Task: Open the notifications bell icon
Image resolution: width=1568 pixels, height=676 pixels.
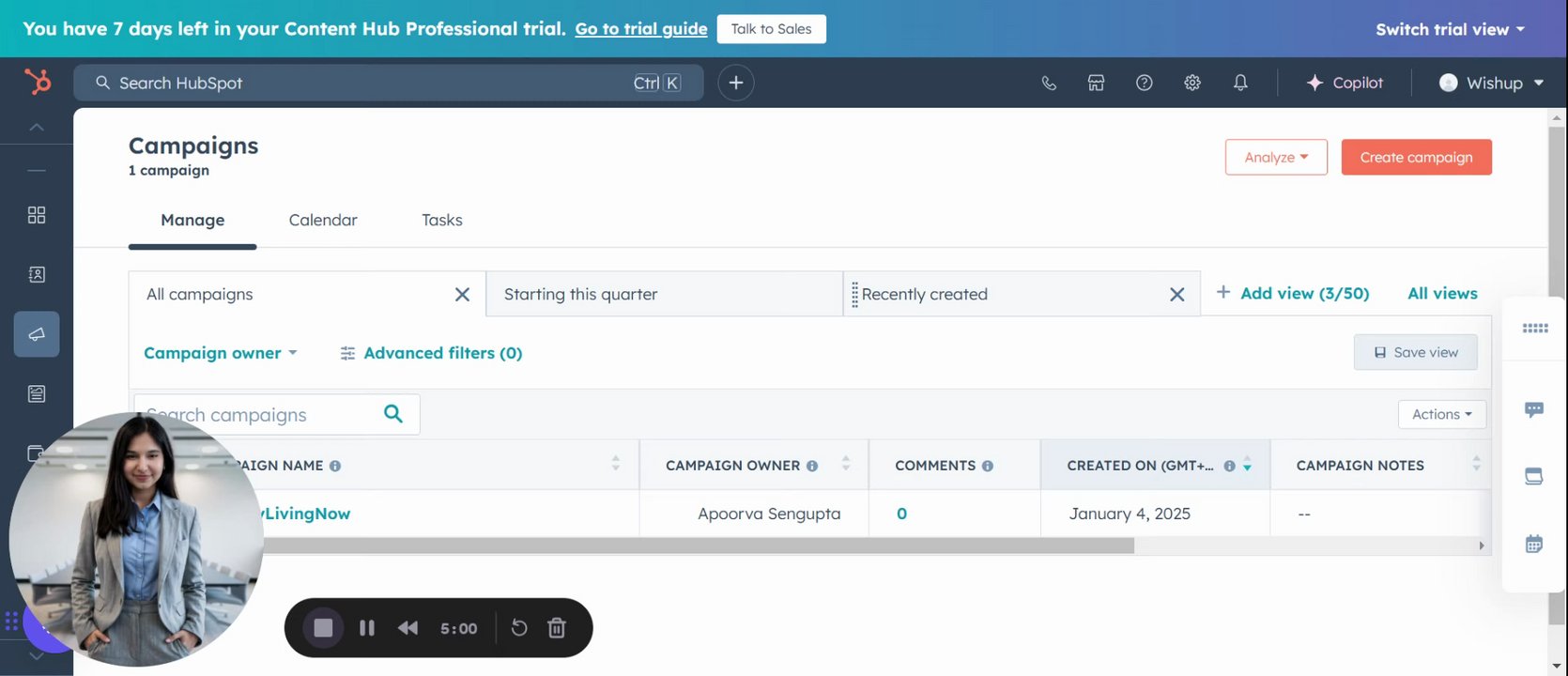Action: click(x=1240, y=83)
